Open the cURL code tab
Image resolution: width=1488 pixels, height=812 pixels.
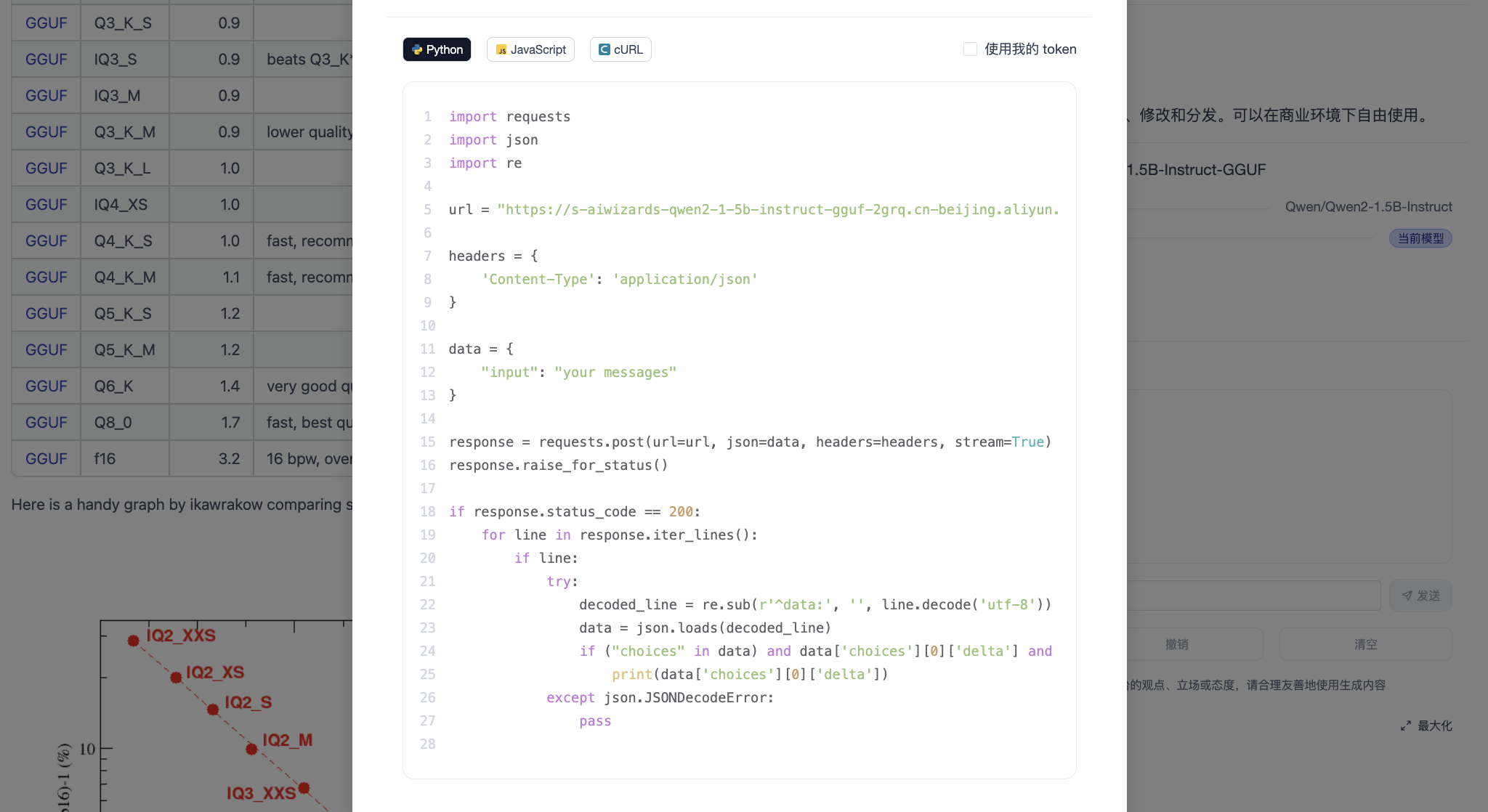coord(620,49)
